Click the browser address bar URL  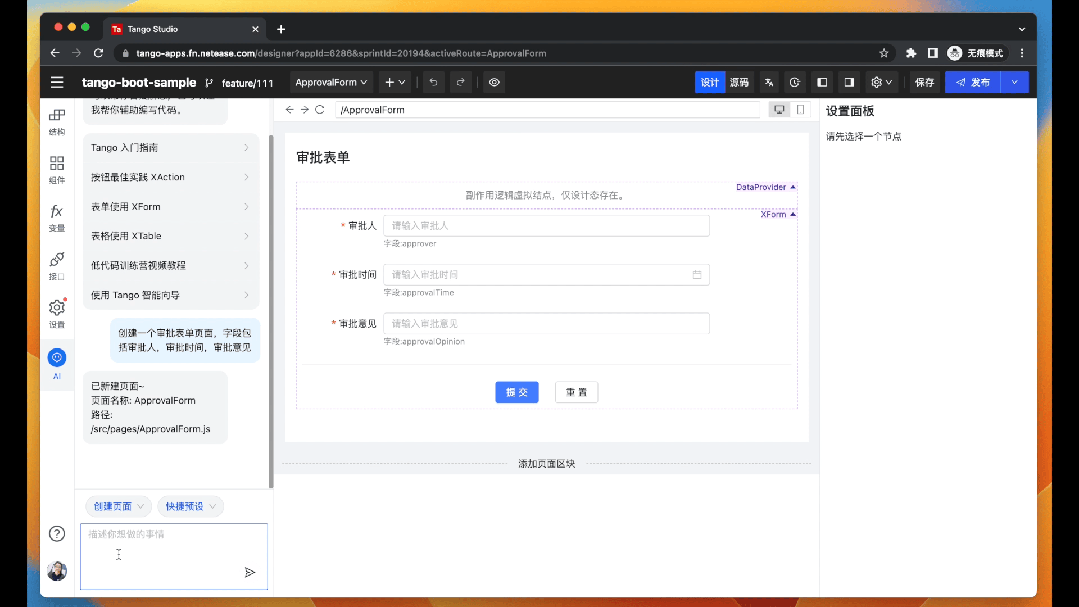coord(341,53)
